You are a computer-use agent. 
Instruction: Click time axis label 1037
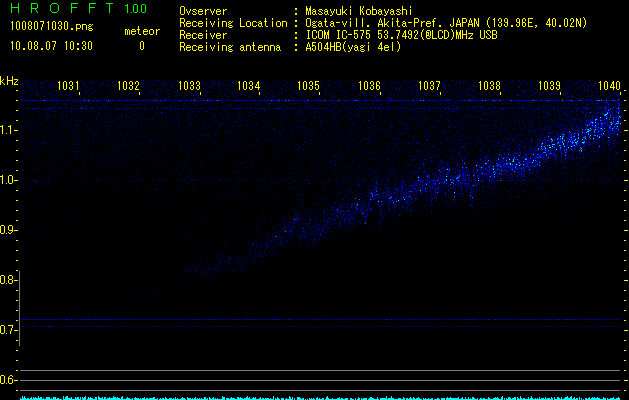429,85
